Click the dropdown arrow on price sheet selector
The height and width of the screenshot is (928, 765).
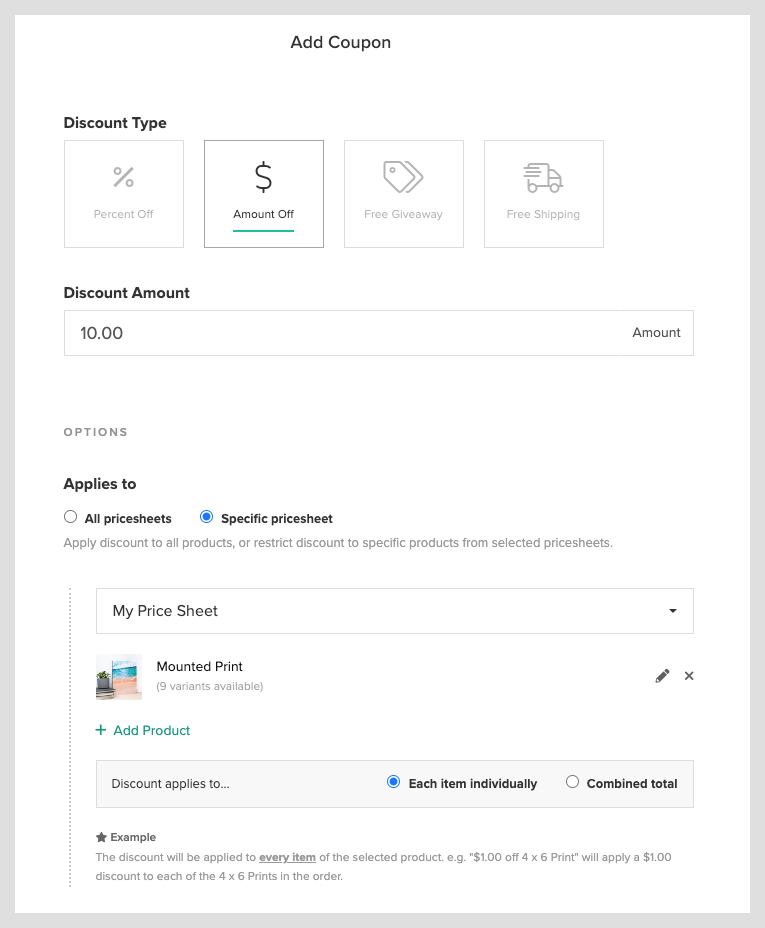pyautogui.click(x=673, y=611)
